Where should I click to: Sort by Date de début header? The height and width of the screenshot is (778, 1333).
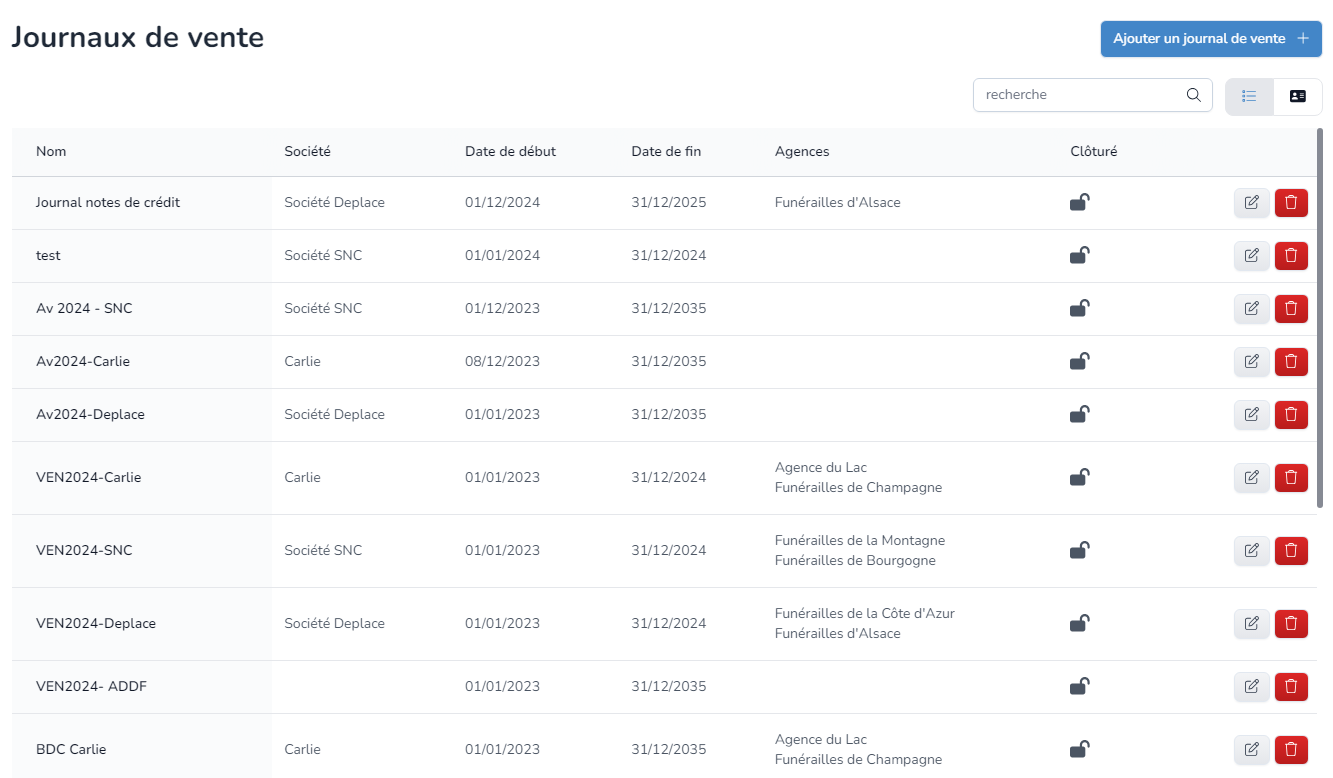[x=510, y=152]
